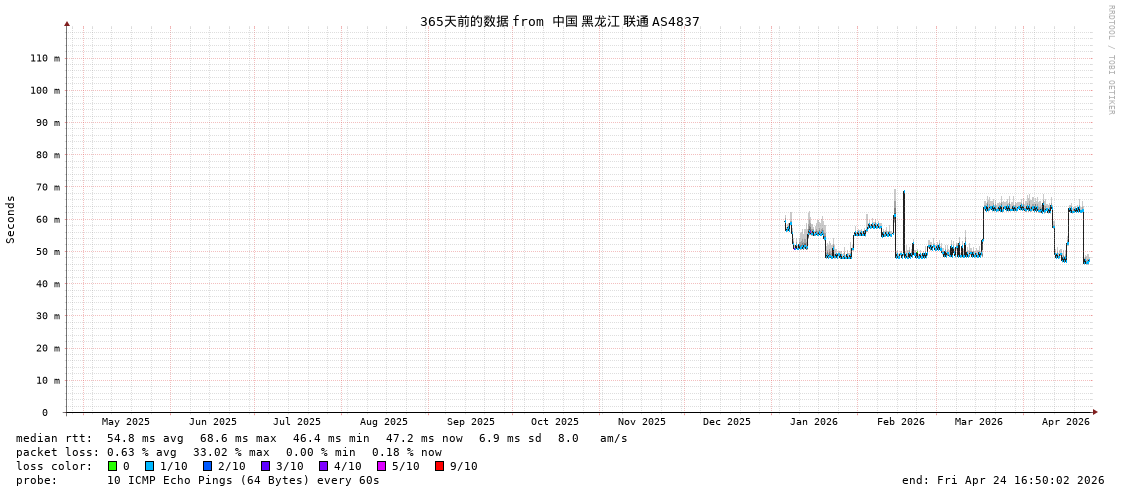Click the median rtt statistics line
This screenshot has width=1121, height=494.
coord(321,438)
